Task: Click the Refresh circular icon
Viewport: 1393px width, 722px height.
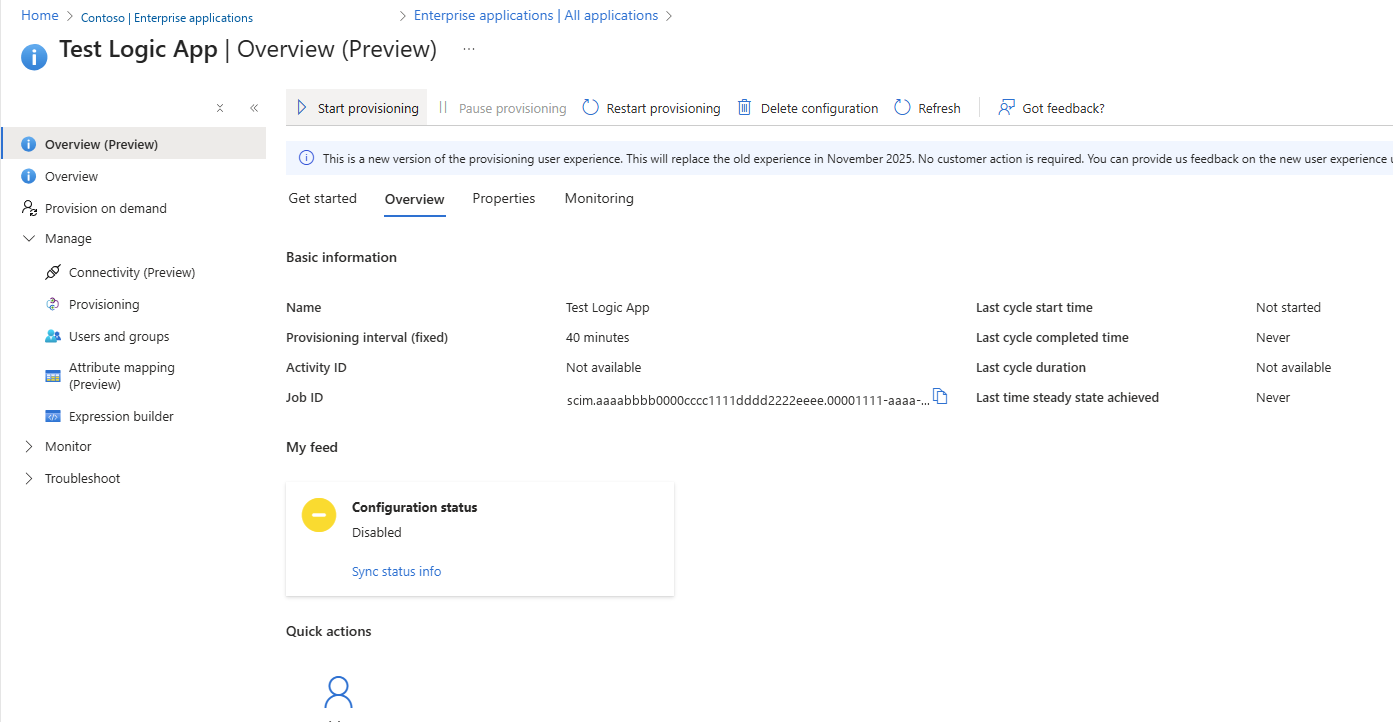Action: pyautogui.click(x=902, y=108)
